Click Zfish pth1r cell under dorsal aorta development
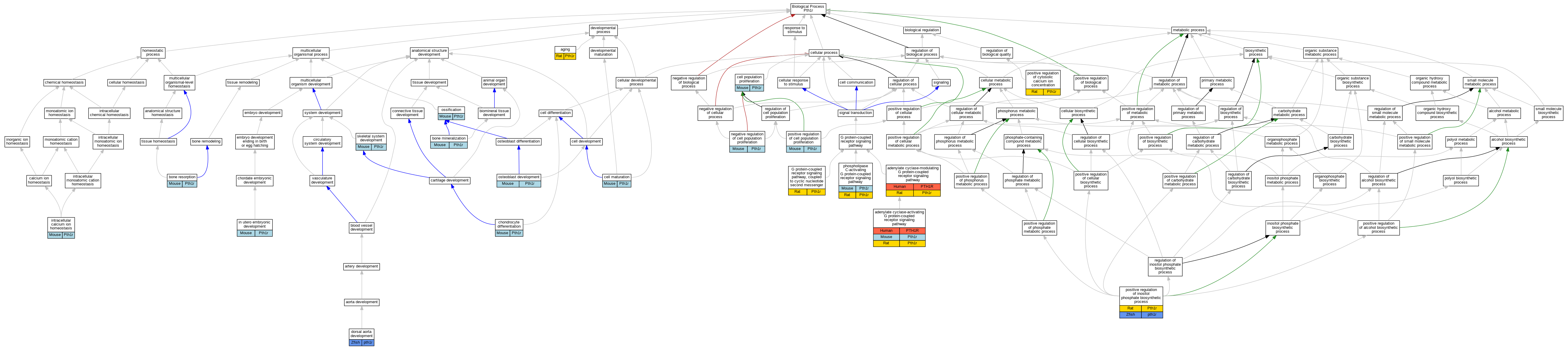This screenshot has height=349, width=1568. 362,342
